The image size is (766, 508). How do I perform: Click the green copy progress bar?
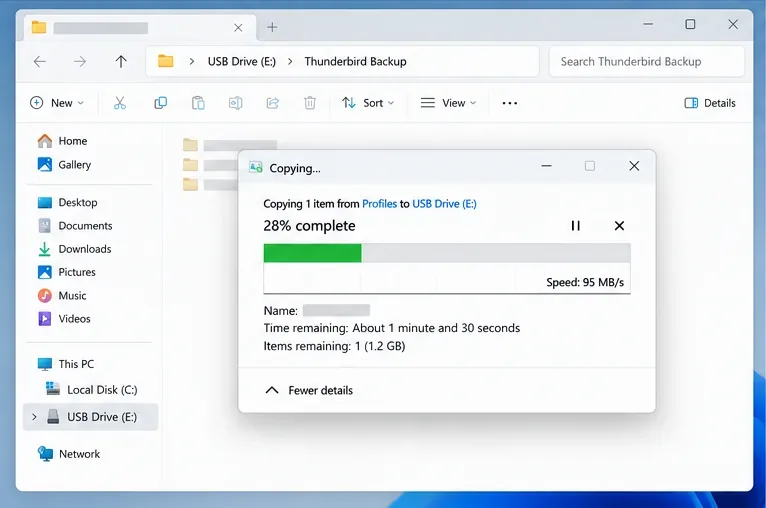(x=313, y=253)
